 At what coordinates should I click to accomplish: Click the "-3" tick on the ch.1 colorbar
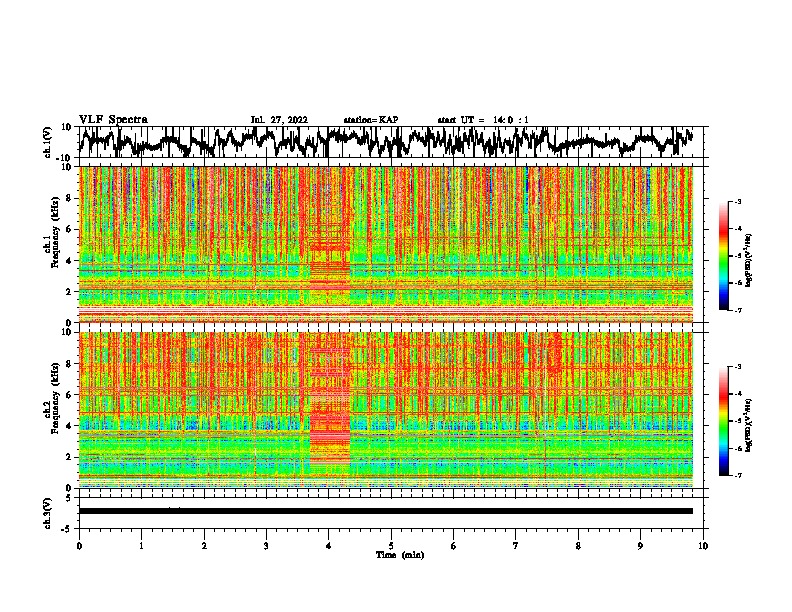point(738,202)
